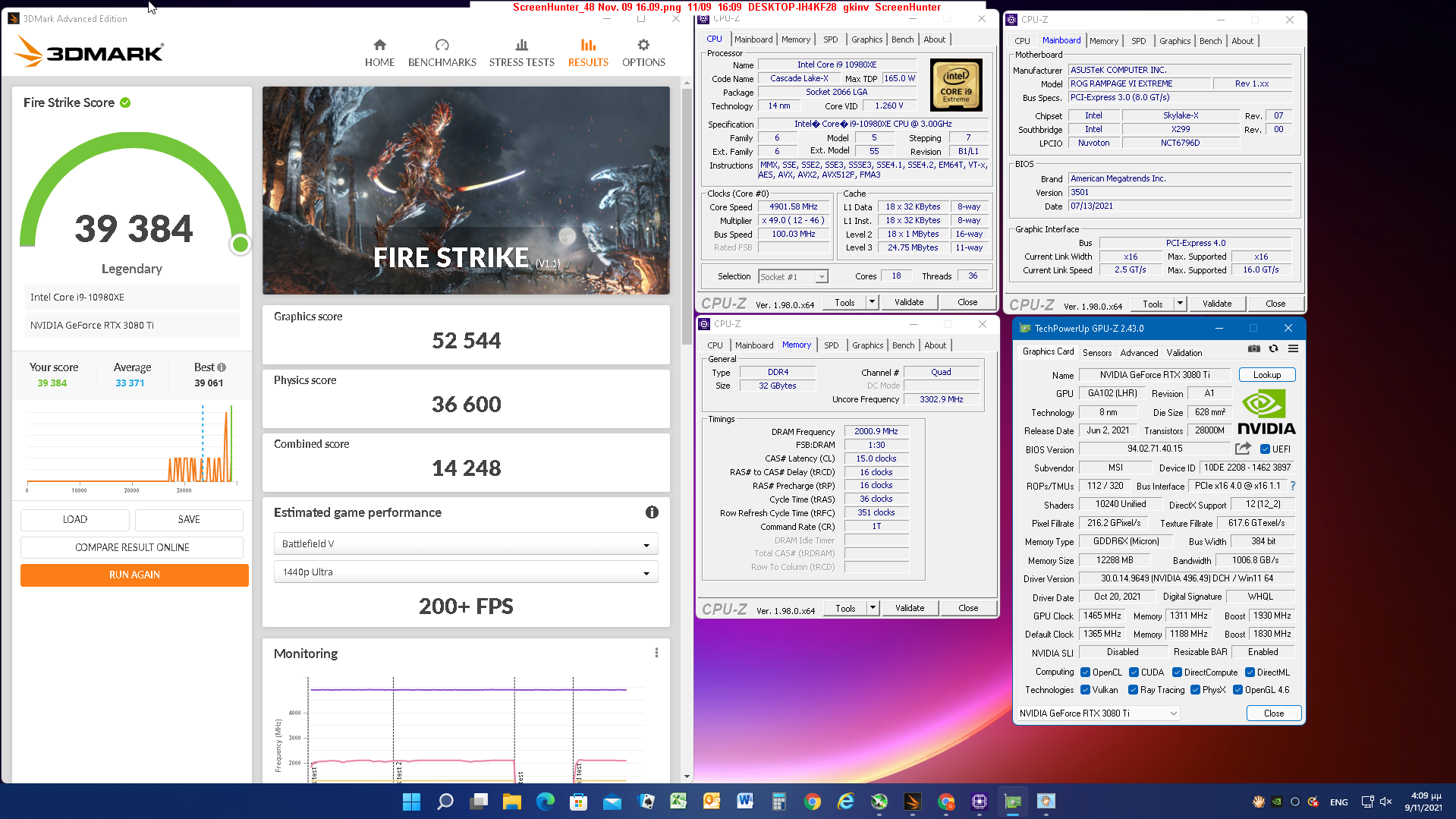Toggle the PhysX checkbox
The height and width of the screenshot is (819, 1456).
[1195, 690]
